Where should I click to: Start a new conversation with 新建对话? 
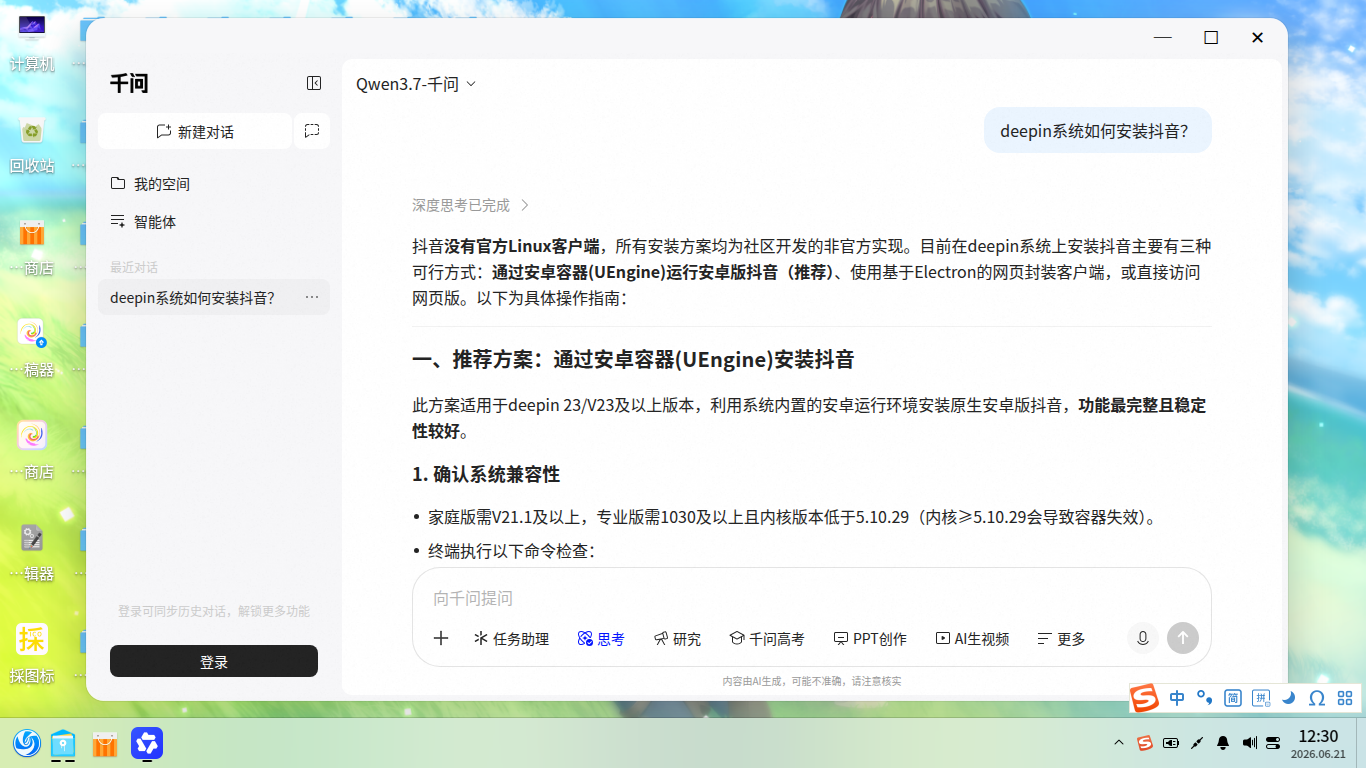(x=195, y=131)
